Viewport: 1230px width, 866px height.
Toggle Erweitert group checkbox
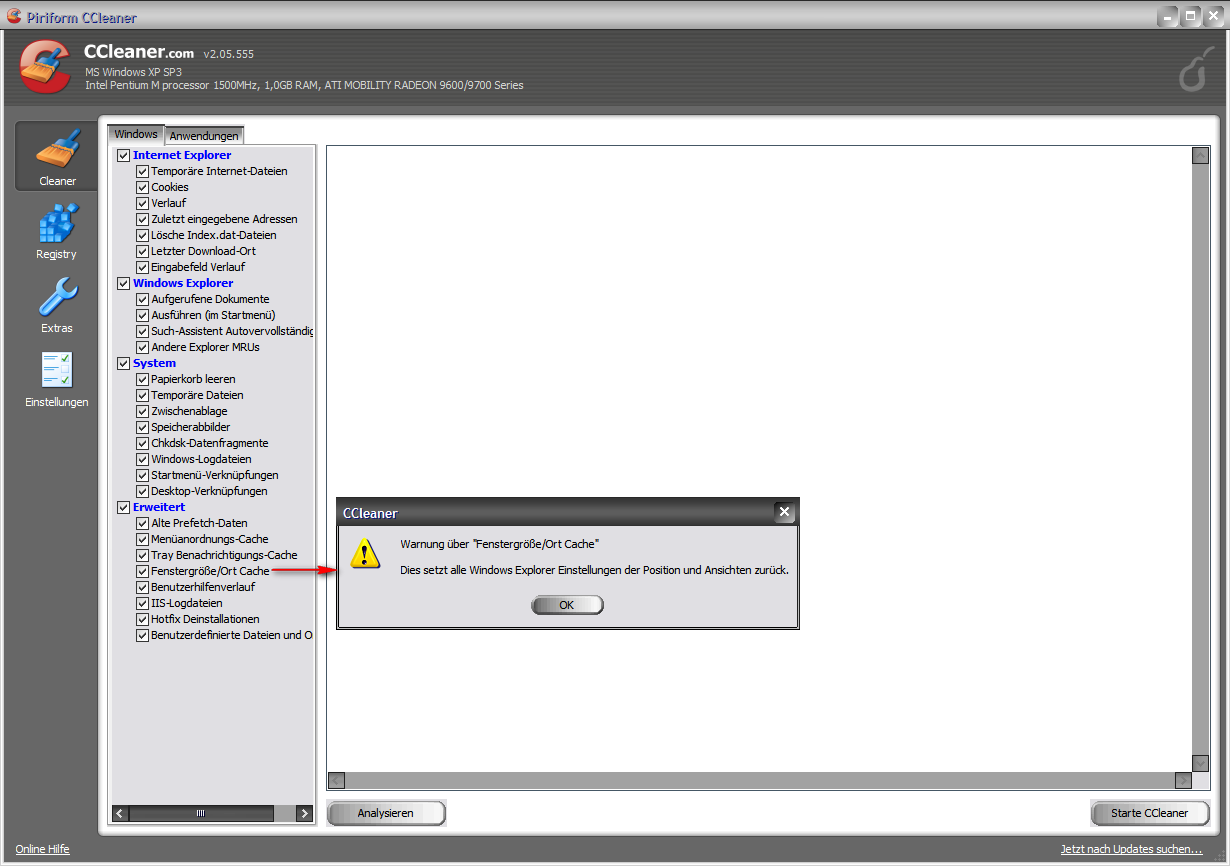click(x=124, y=507)
